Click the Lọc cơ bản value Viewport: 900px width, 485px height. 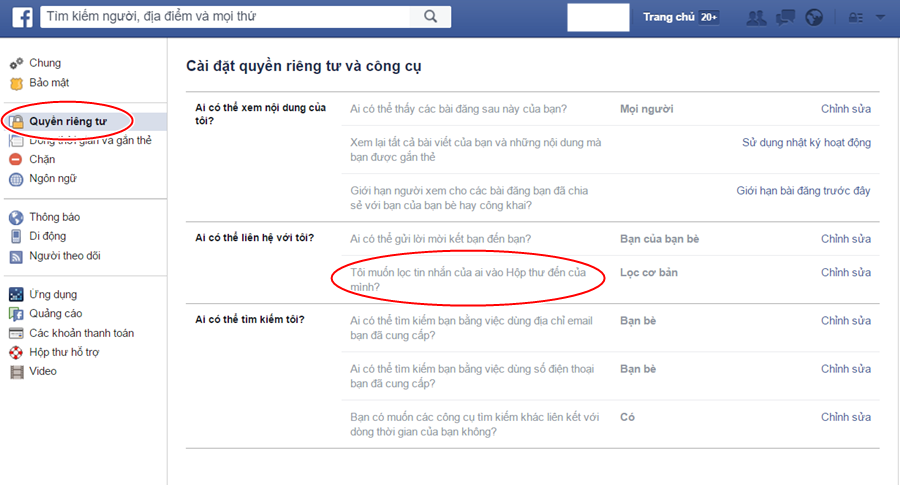[649, 272]
